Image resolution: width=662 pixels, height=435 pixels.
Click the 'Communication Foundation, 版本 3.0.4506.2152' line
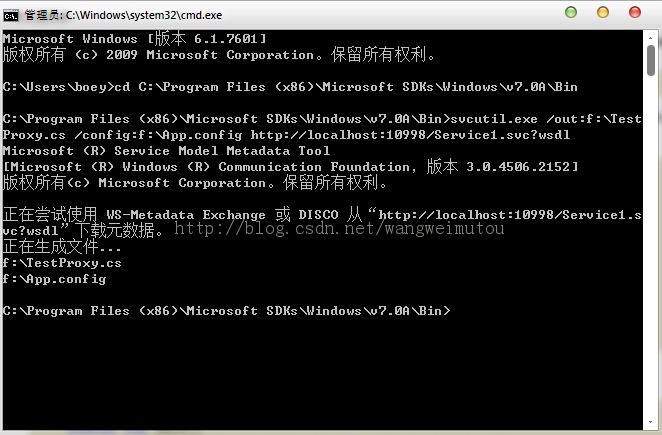tap(290, 166)
